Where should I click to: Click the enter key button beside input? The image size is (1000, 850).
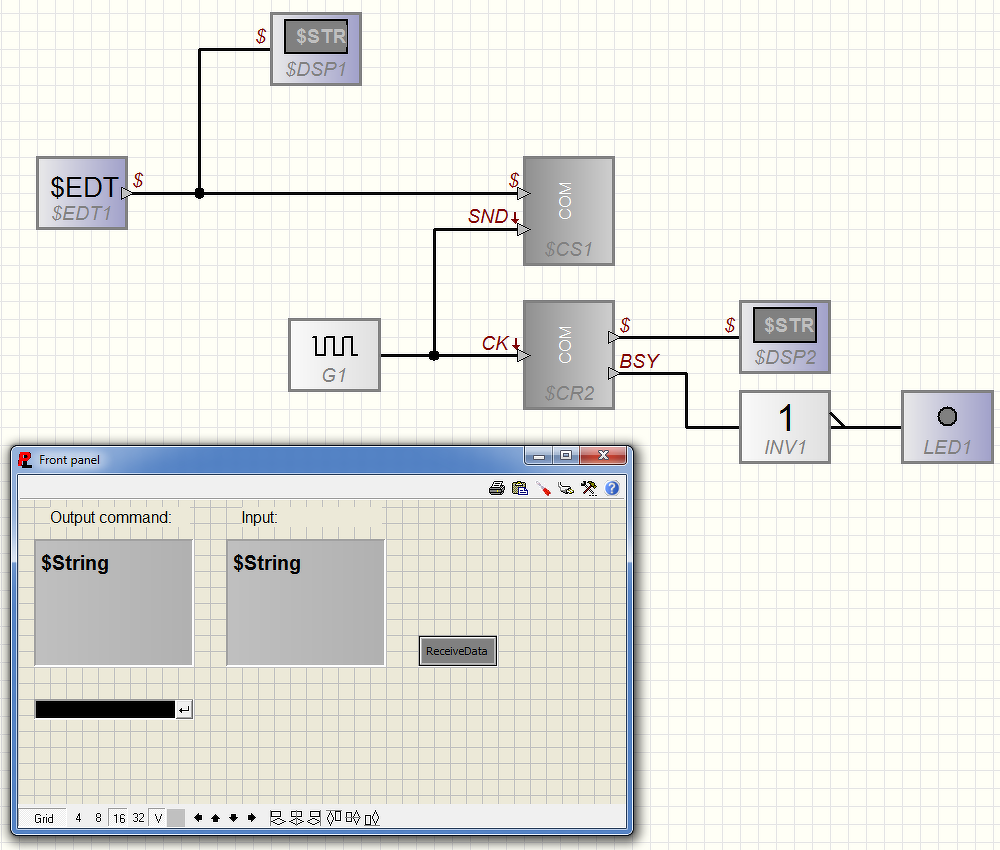pos(184,710)
